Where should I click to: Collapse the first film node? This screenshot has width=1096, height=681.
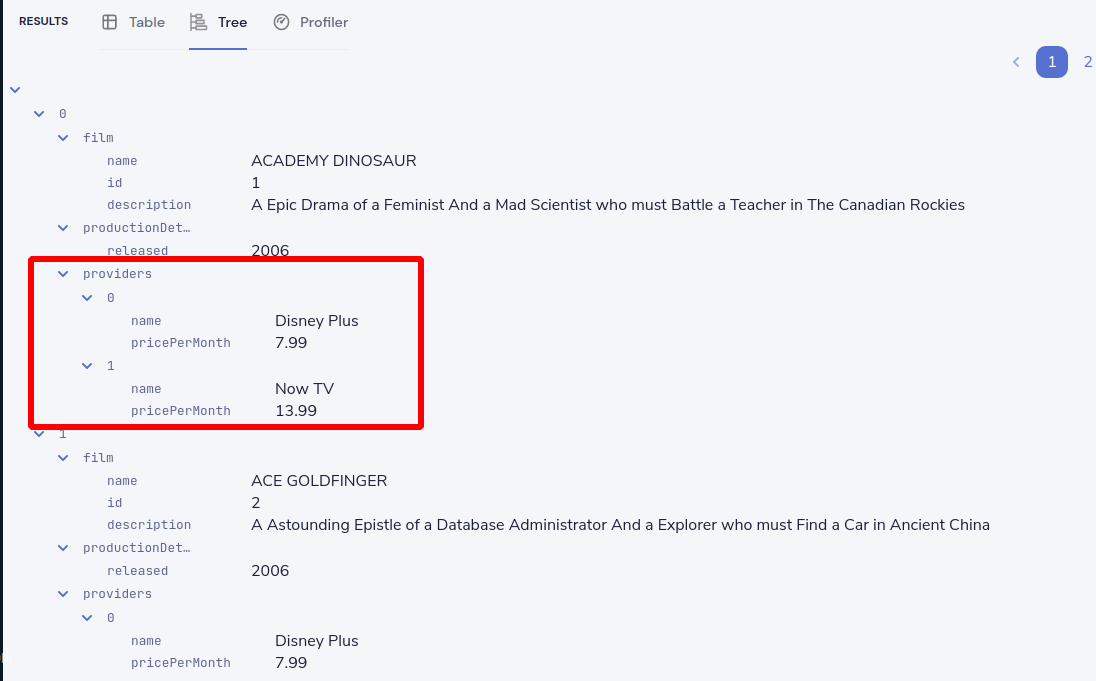[63, 138]
